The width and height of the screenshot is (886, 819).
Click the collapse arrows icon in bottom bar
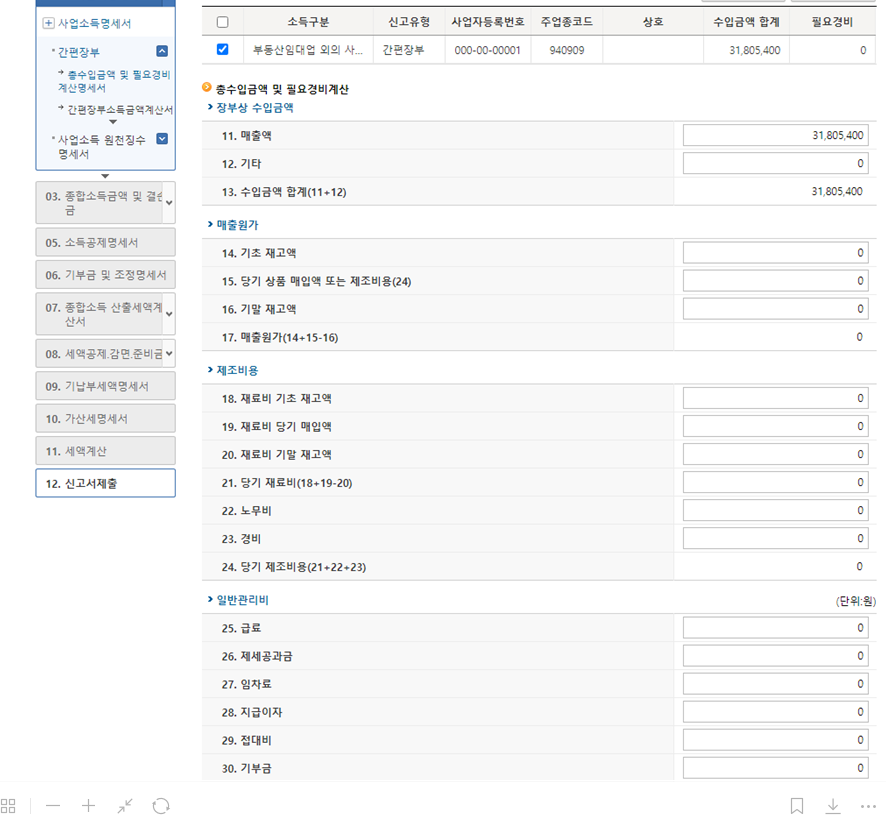pyautogui.click(x=125, y=805)
